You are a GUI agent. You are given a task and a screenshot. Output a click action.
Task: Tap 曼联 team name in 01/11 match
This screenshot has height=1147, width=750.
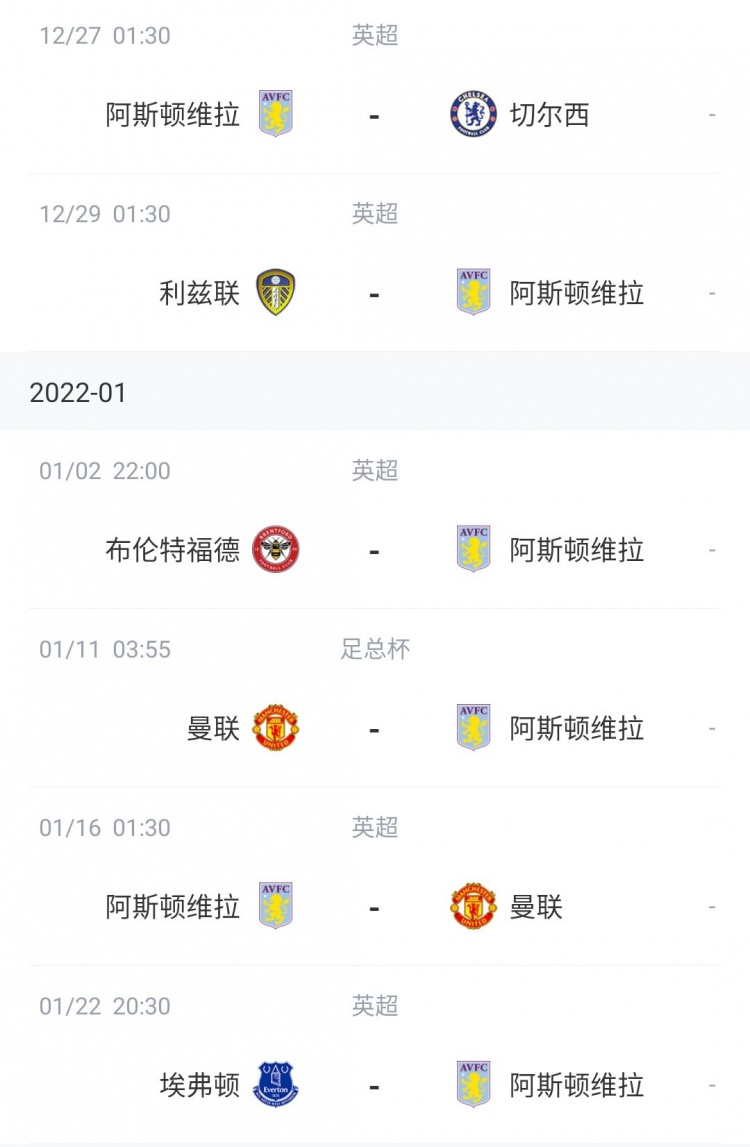(x=214, y=729)
